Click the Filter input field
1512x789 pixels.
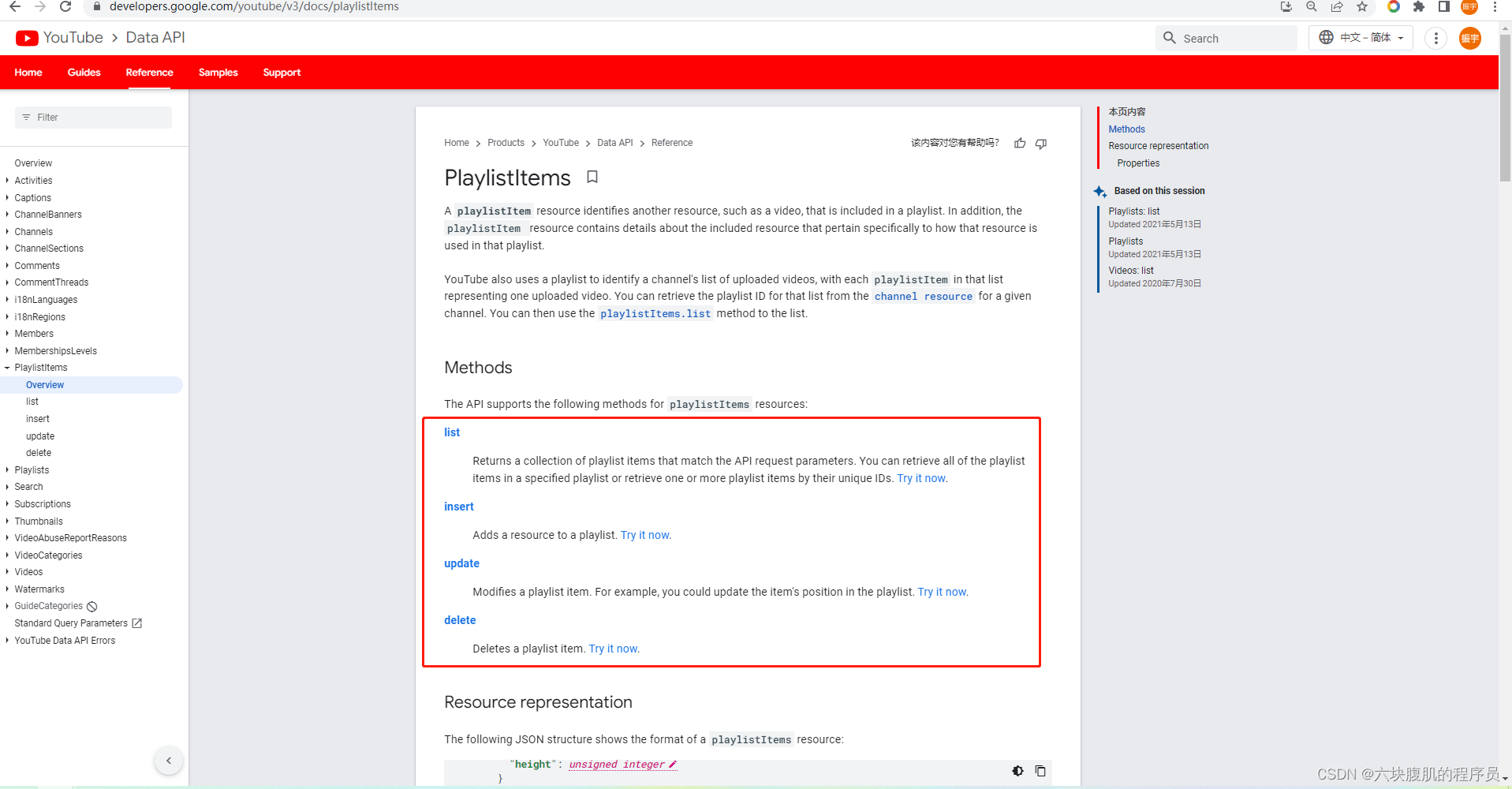pyautogui.click(x=93, y=118)
